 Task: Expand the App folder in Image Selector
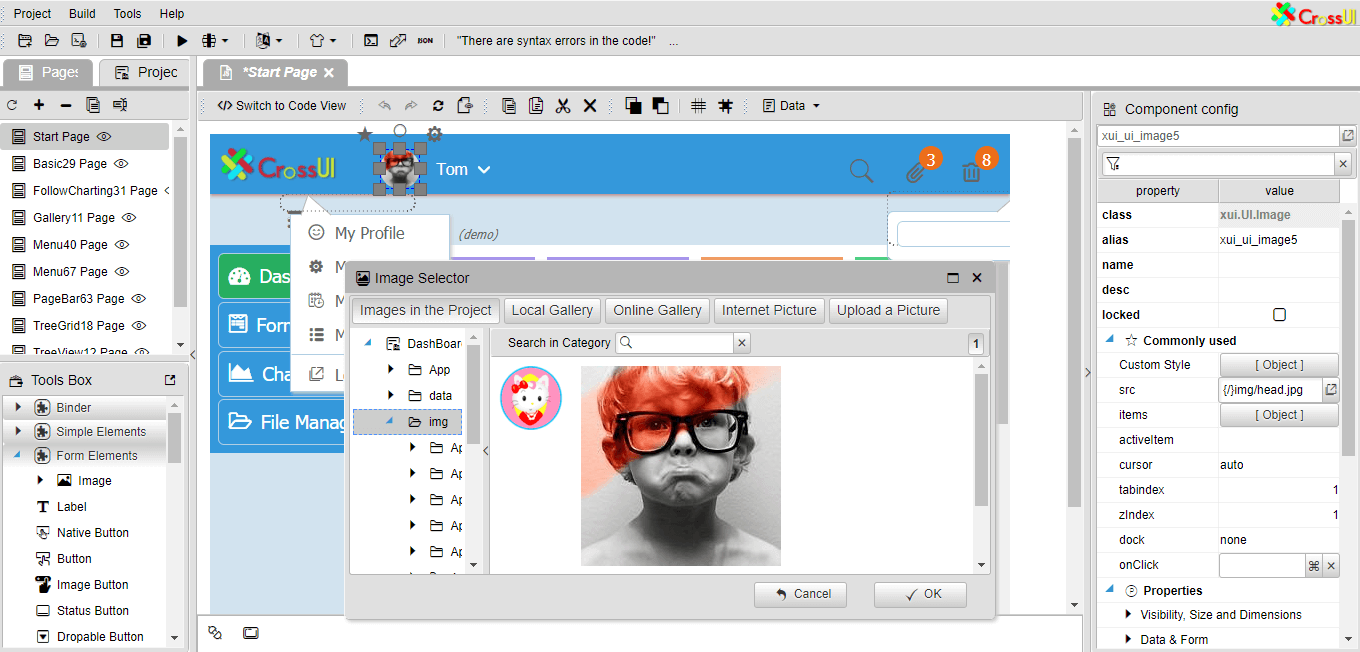click(x=391, y=369)
